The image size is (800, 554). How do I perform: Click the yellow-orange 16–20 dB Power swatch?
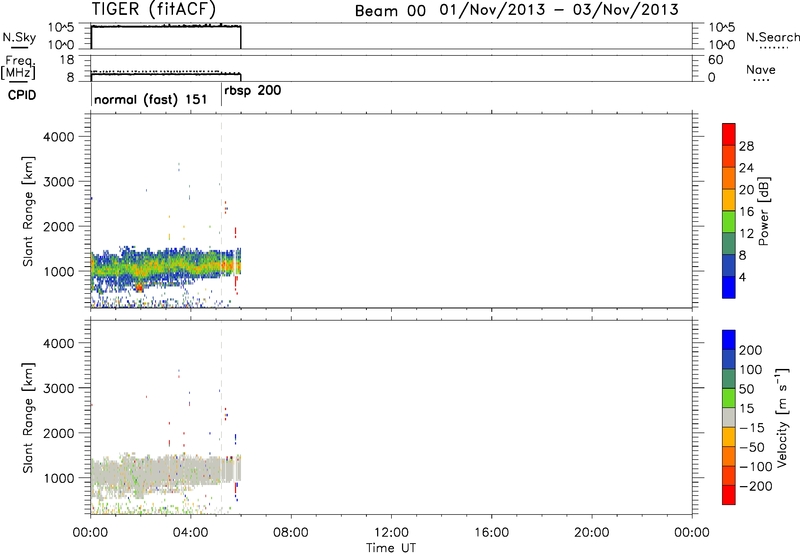[729, 199]
